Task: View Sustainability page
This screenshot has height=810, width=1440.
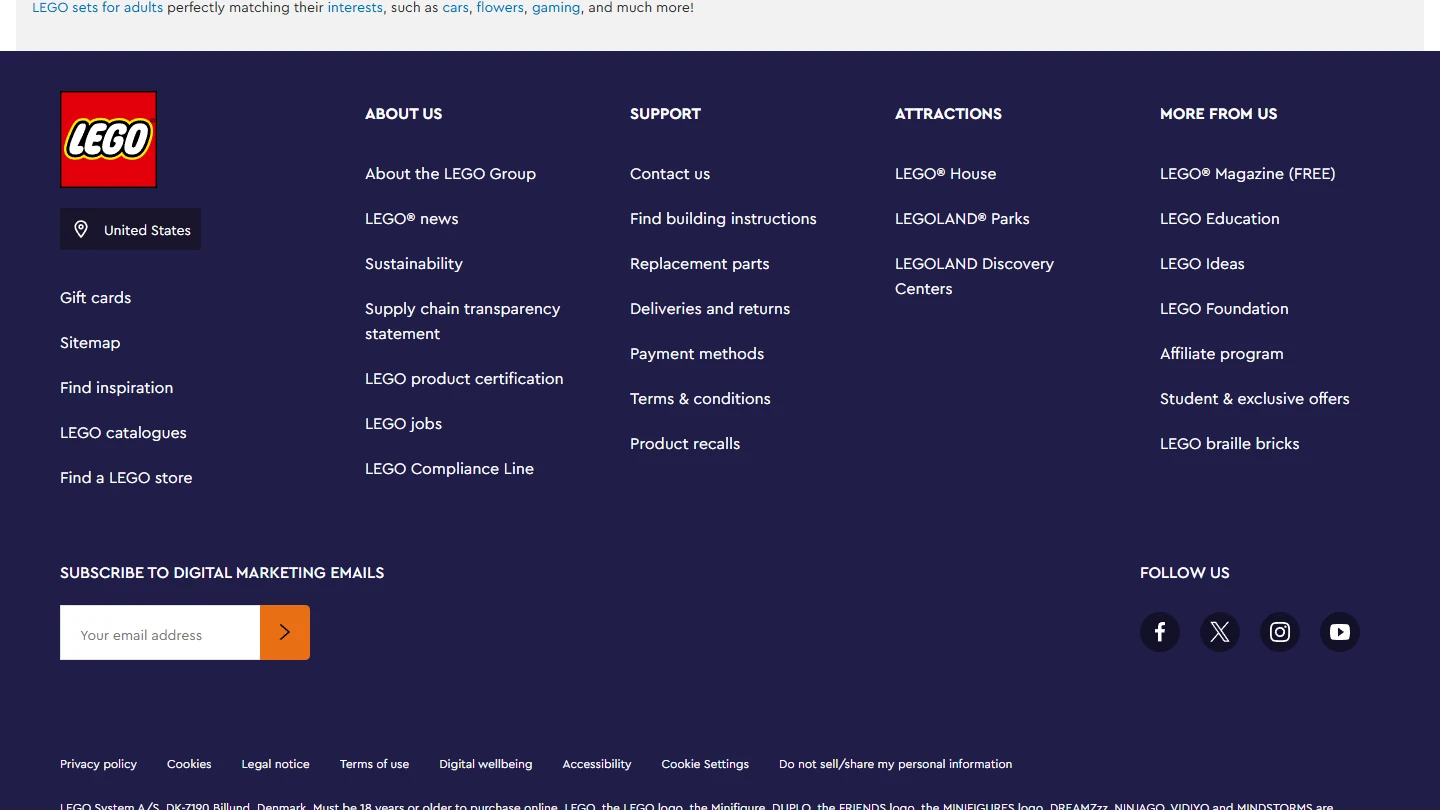Action: click(413, 264)
